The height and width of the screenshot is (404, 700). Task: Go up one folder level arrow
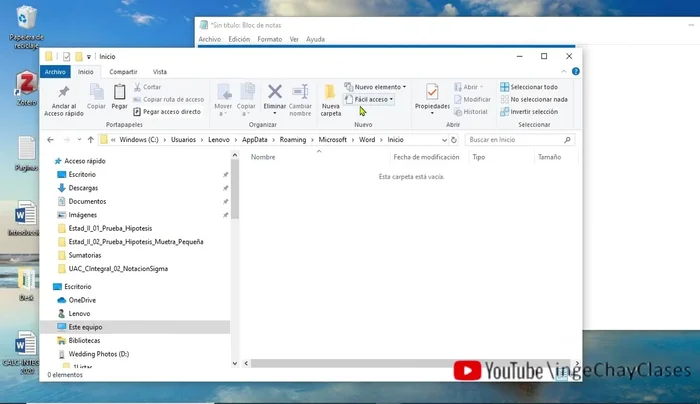[91, 140]
